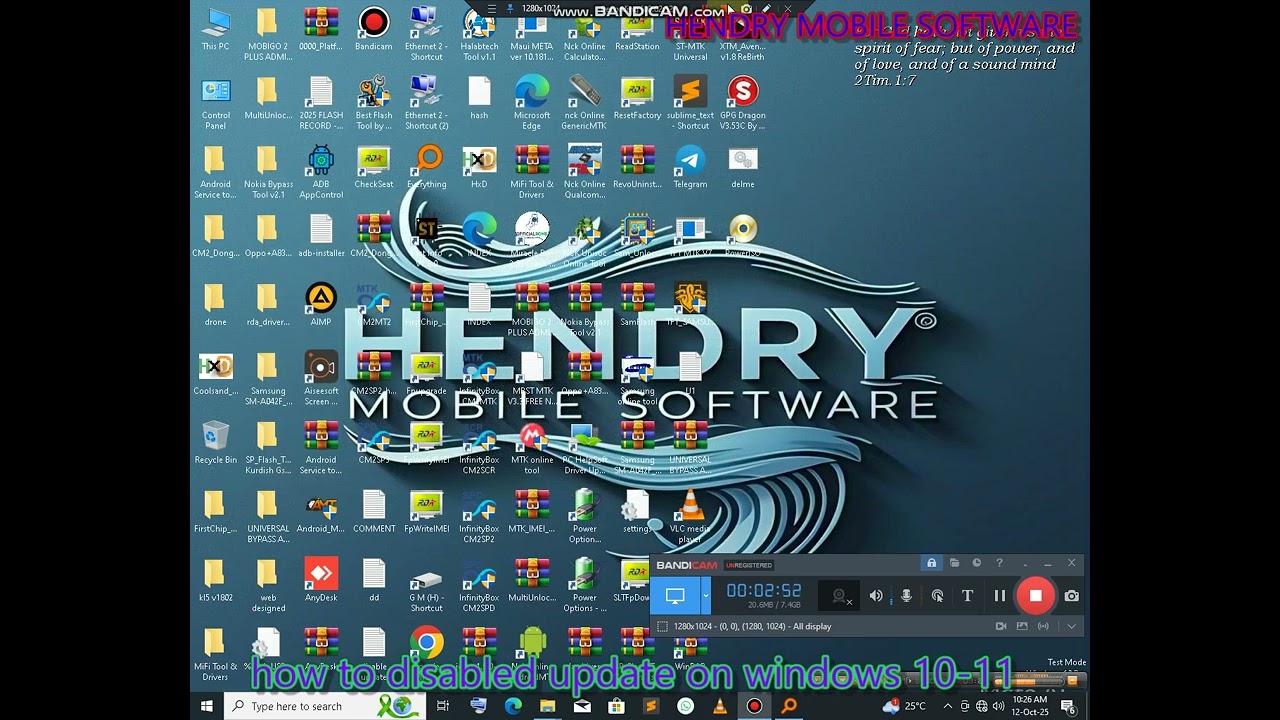Open Task View on taskbar
1280x720 pixels.
tap(443, 706)
